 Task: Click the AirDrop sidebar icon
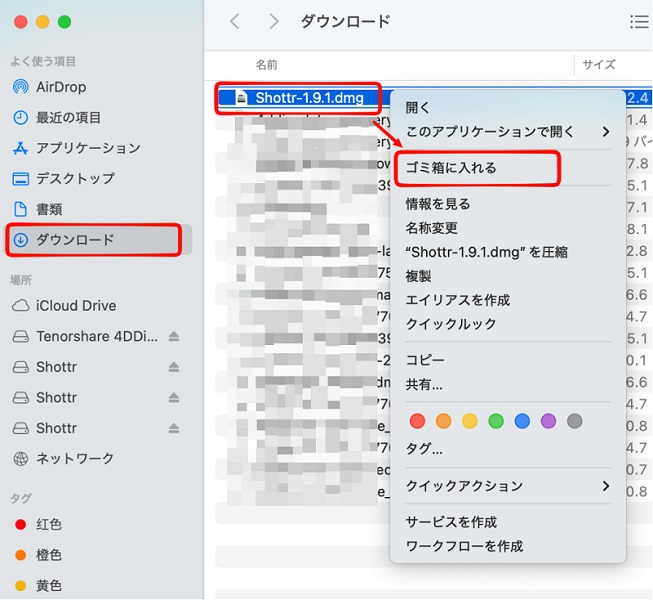click(x=20, y=87)
